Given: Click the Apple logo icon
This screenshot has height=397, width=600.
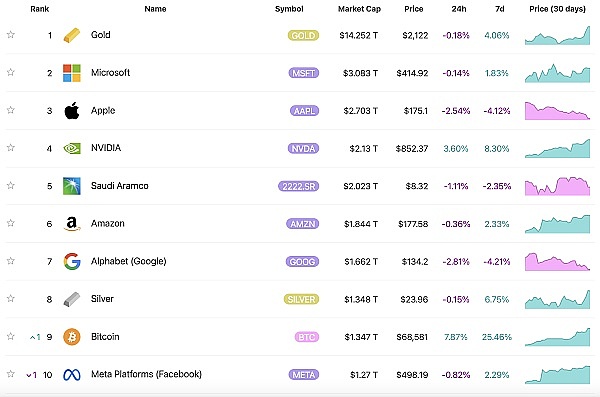Looking at the screenshot, I should point(72,111).
